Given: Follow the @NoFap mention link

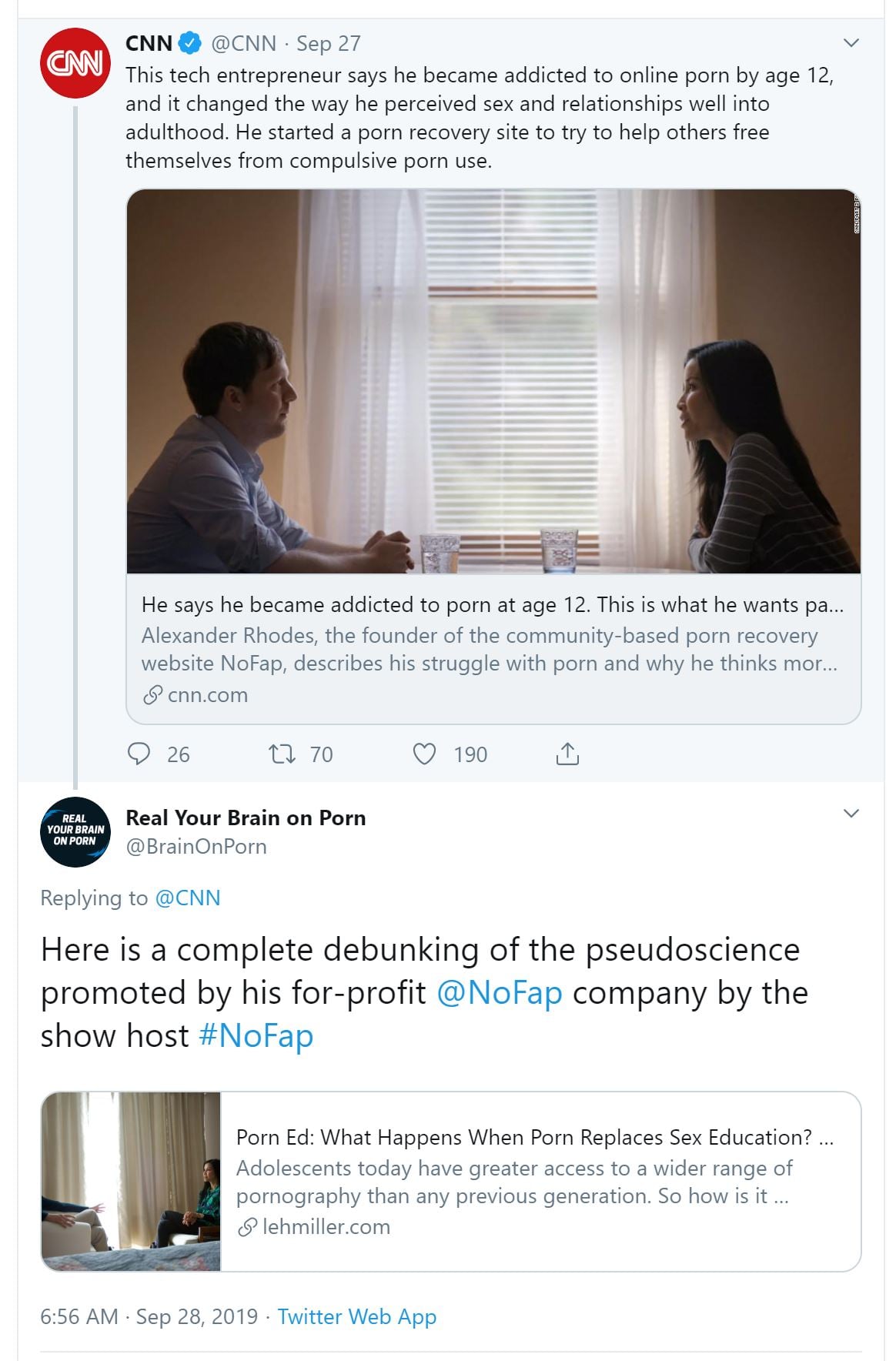Looking at the screenshot, I should point(500,993).
